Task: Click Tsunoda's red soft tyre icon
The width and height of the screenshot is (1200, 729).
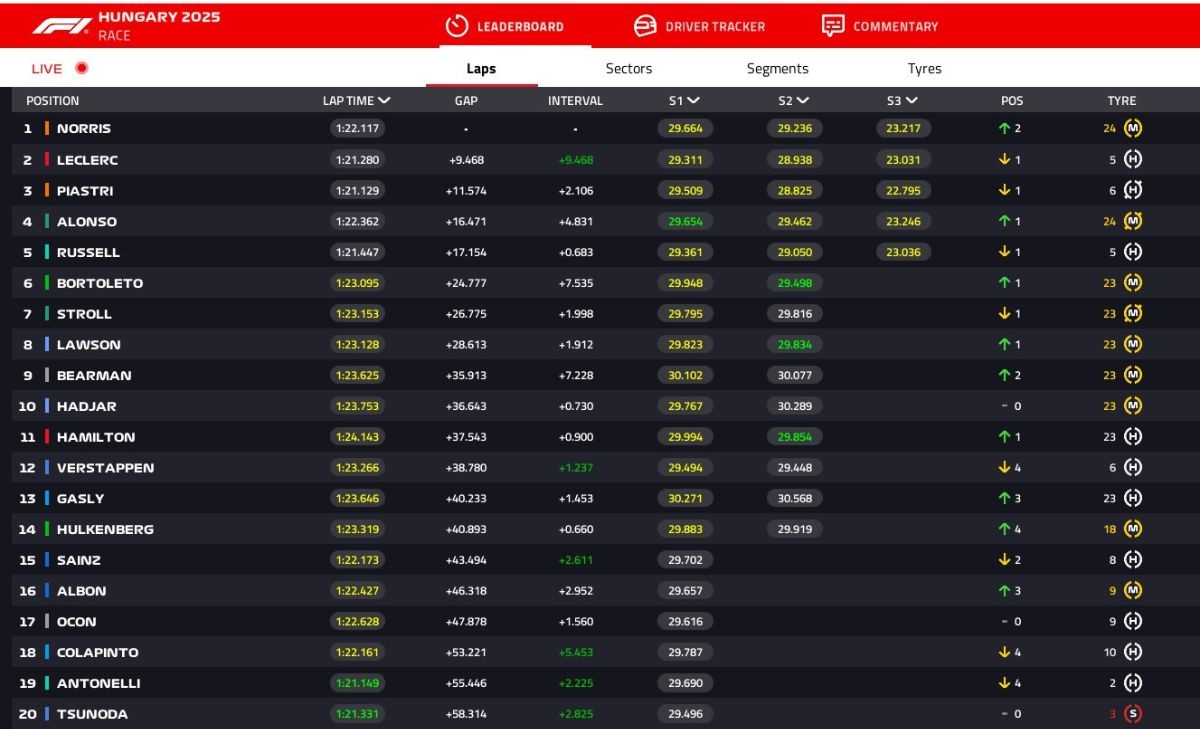Action: [1132, 714]
